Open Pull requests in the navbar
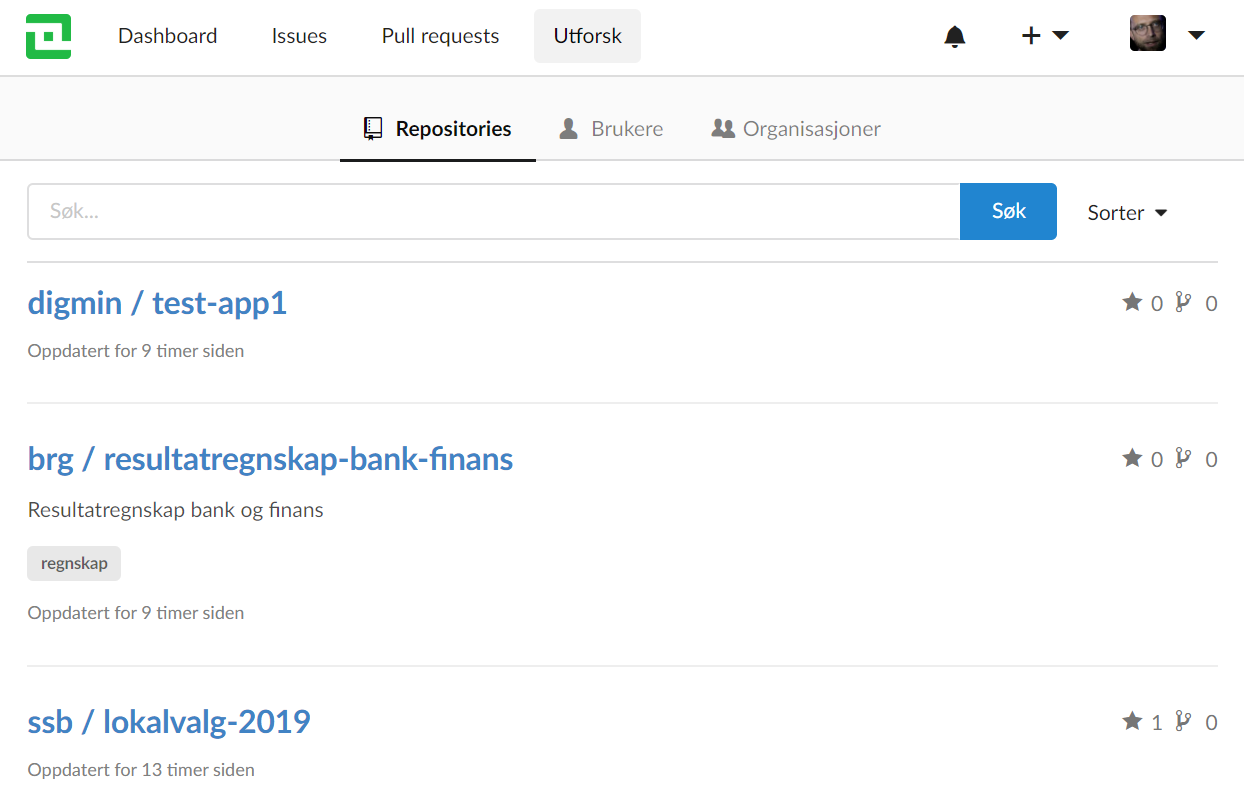The width and height of the screenshot is (1244, 805). pyautogui.click(x=440, y=36)
